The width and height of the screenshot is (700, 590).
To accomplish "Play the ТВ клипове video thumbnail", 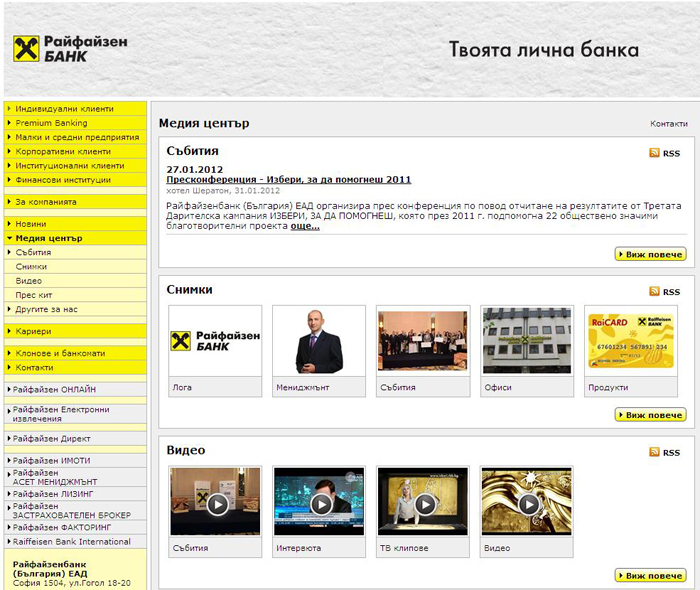I will tap(423, 502).
